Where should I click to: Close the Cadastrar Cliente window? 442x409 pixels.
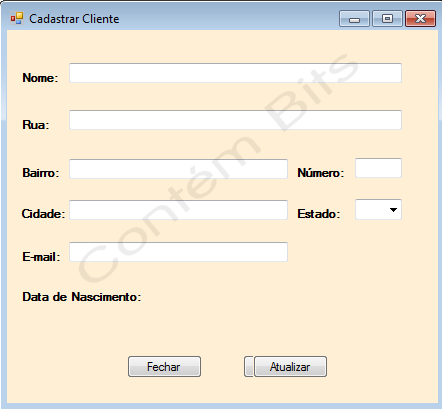coord(420,18)
